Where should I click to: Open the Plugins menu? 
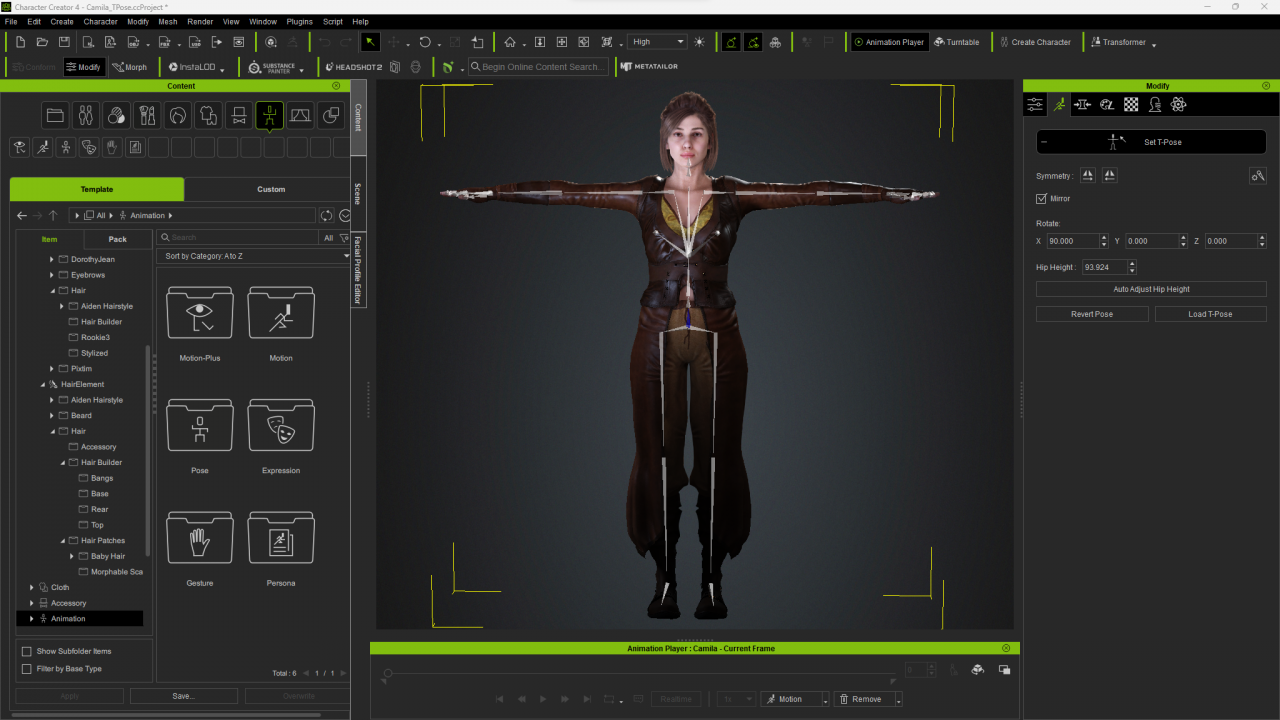click(299, 21)
